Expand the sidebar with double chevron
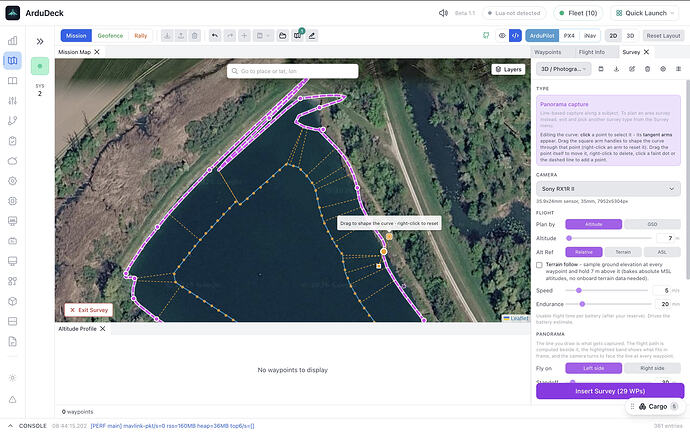 [x=40, y=41]
